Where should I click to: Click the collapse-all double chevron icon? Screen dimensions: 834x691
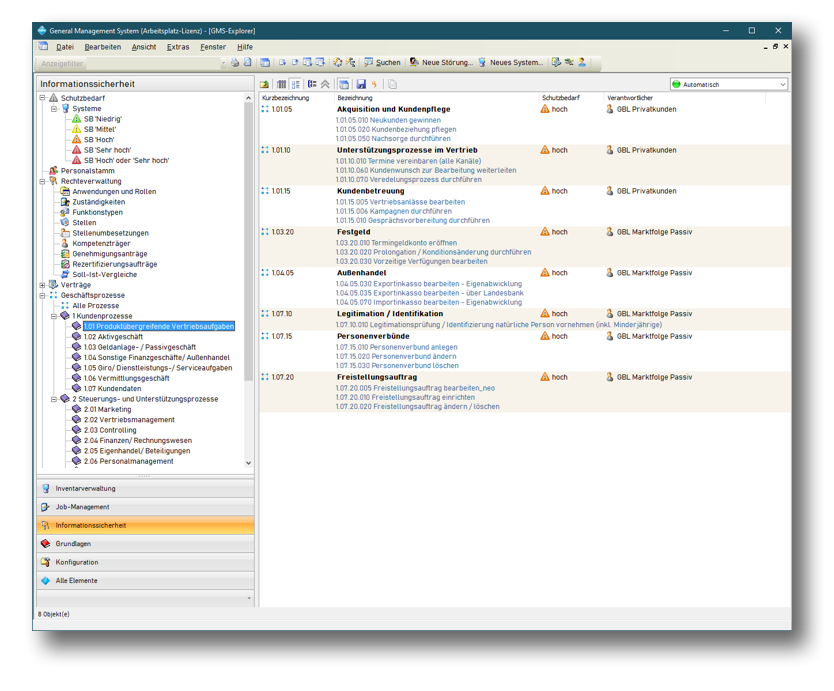pyautogui.click(x=326, y=85)
